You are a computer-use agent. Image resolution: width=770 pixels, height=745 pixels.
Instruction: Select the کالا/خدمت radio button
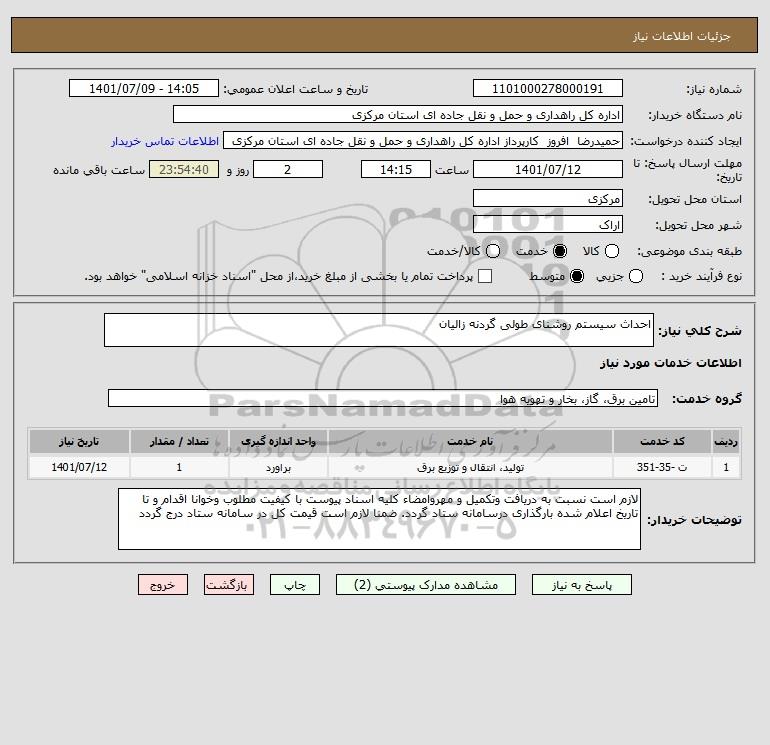pos(493,251)
